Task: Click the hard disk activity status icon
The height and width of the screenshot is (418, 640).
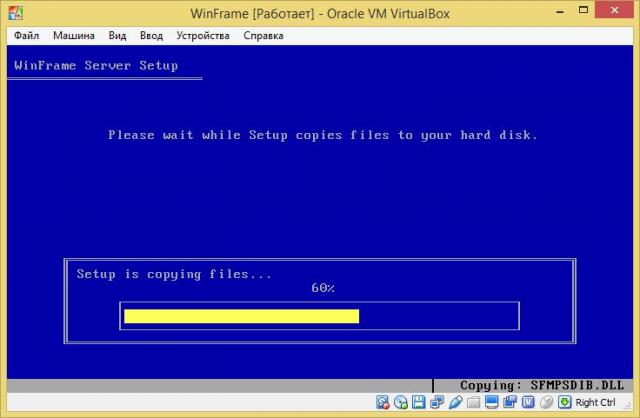Action: 382,402
